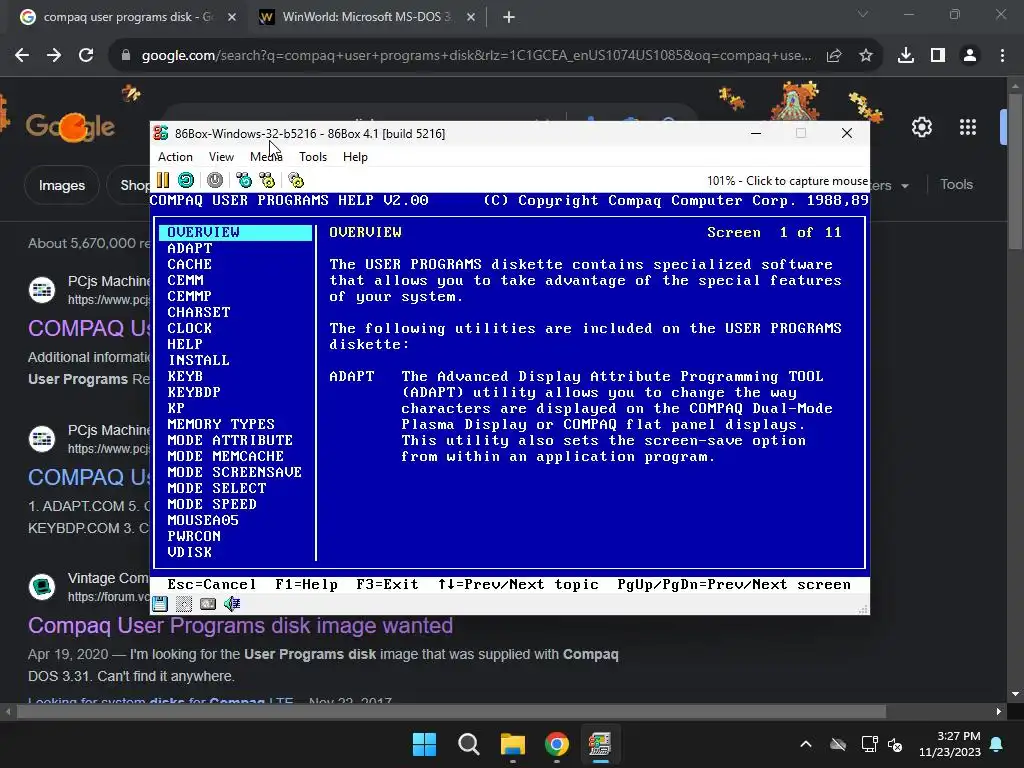Screen dimensions: 1024x768
Task: Click Images filter in Google results
Action: [61, 185]
